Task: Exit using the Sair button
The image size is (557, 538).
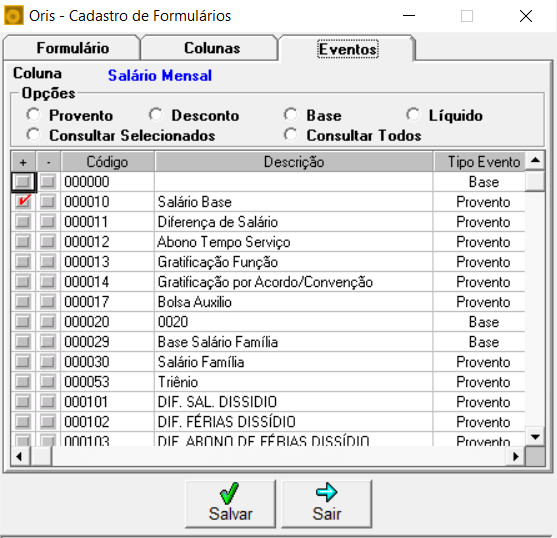Action: pos(326,504)
